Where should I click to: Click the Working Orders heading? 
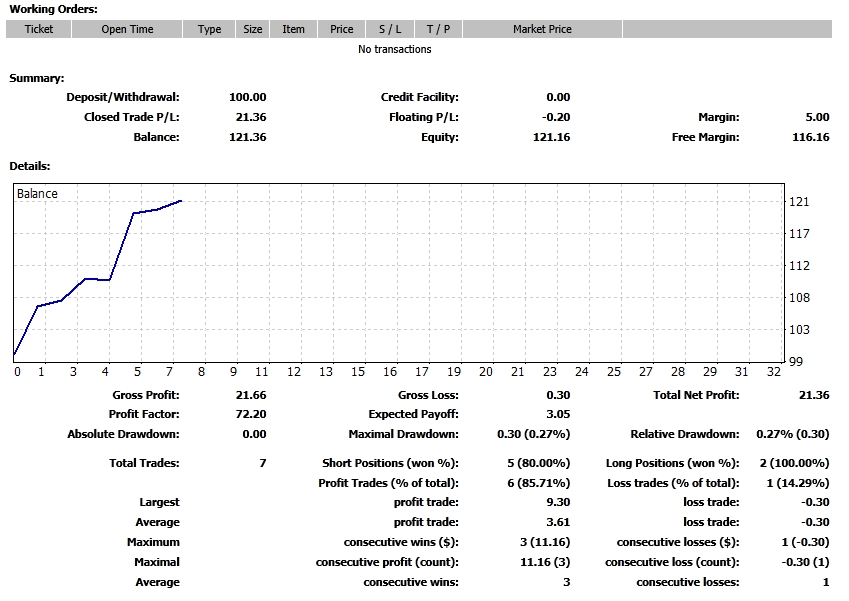pos(54,9)
